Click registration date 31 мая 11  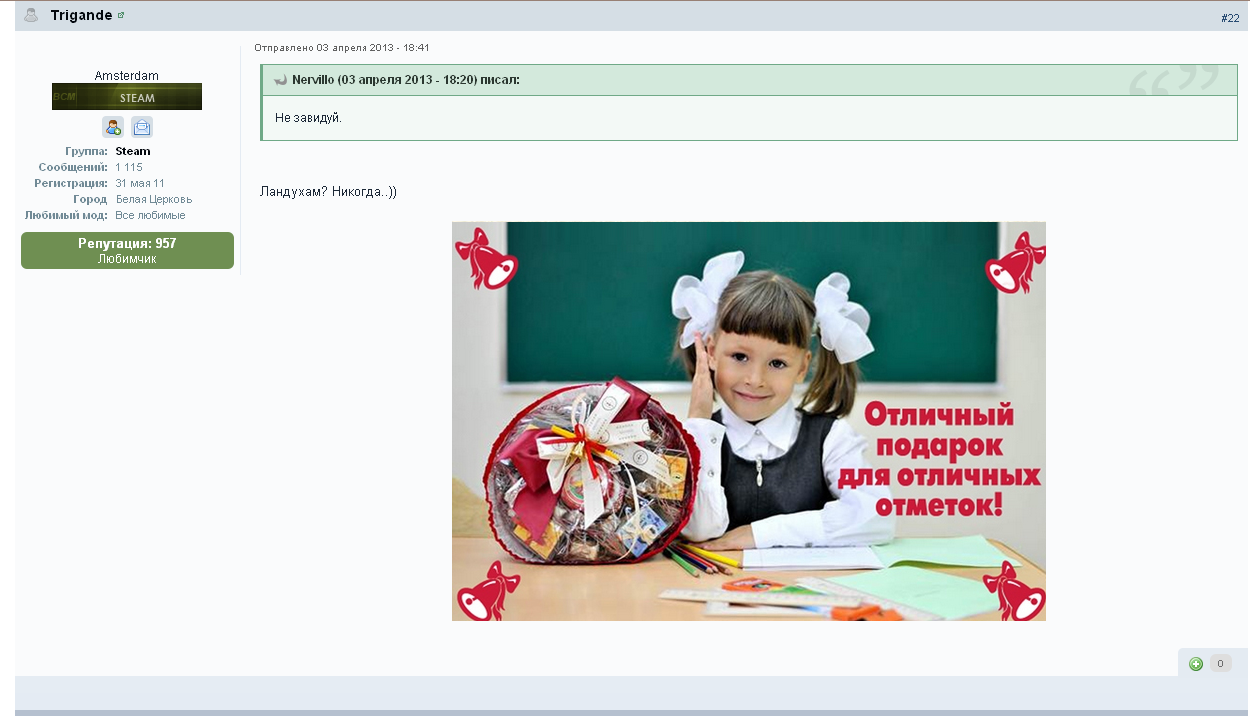tap(140, 184)
